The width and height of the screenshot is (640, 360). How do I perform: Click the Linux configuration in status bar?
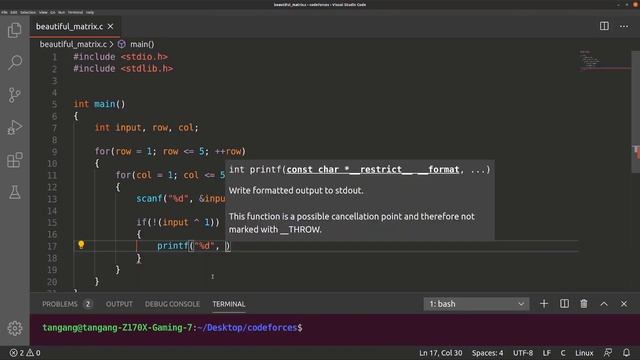pos(584,353)
